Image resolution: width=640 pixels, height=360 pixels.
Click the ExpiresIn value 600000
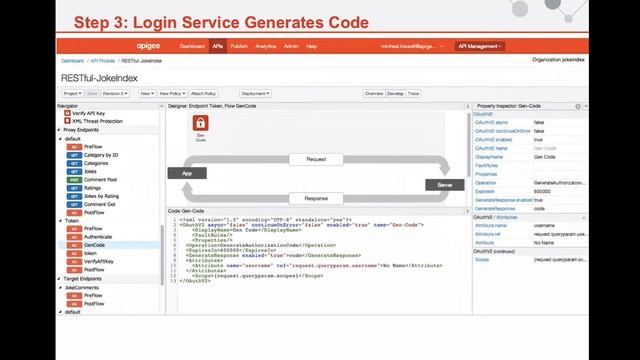point(542,191)
